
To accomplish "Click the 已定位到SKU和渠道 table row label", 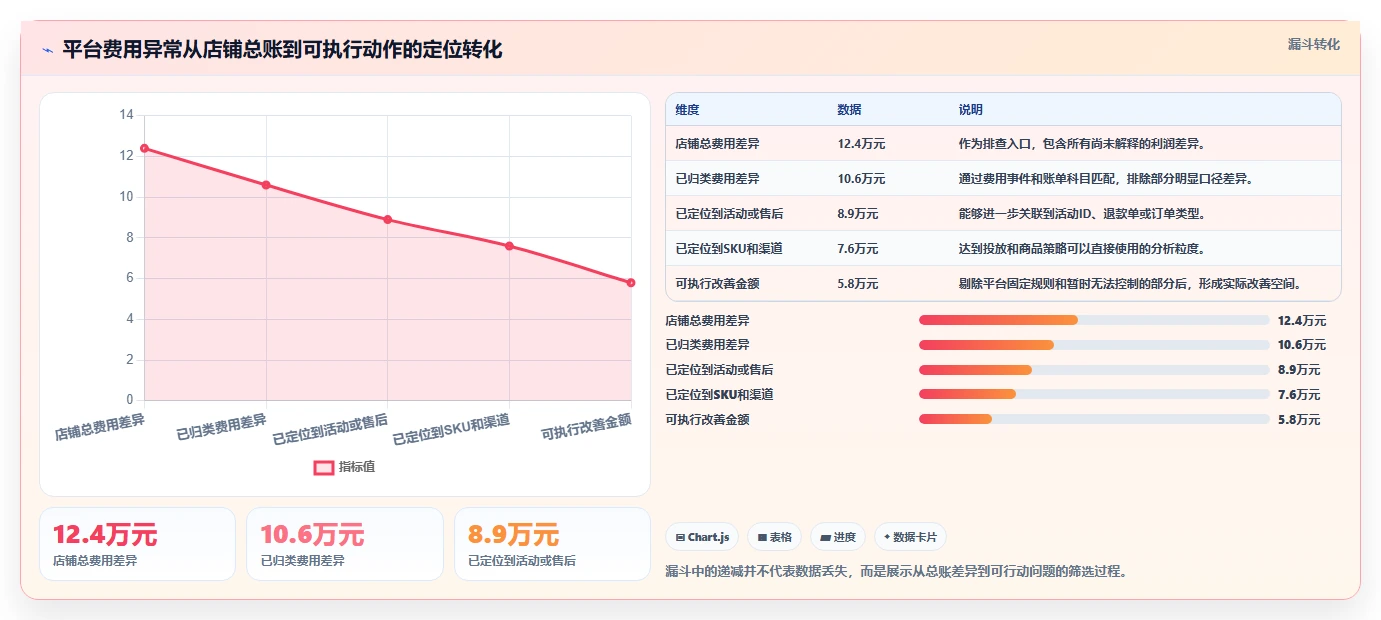I will tap(729, 249).
